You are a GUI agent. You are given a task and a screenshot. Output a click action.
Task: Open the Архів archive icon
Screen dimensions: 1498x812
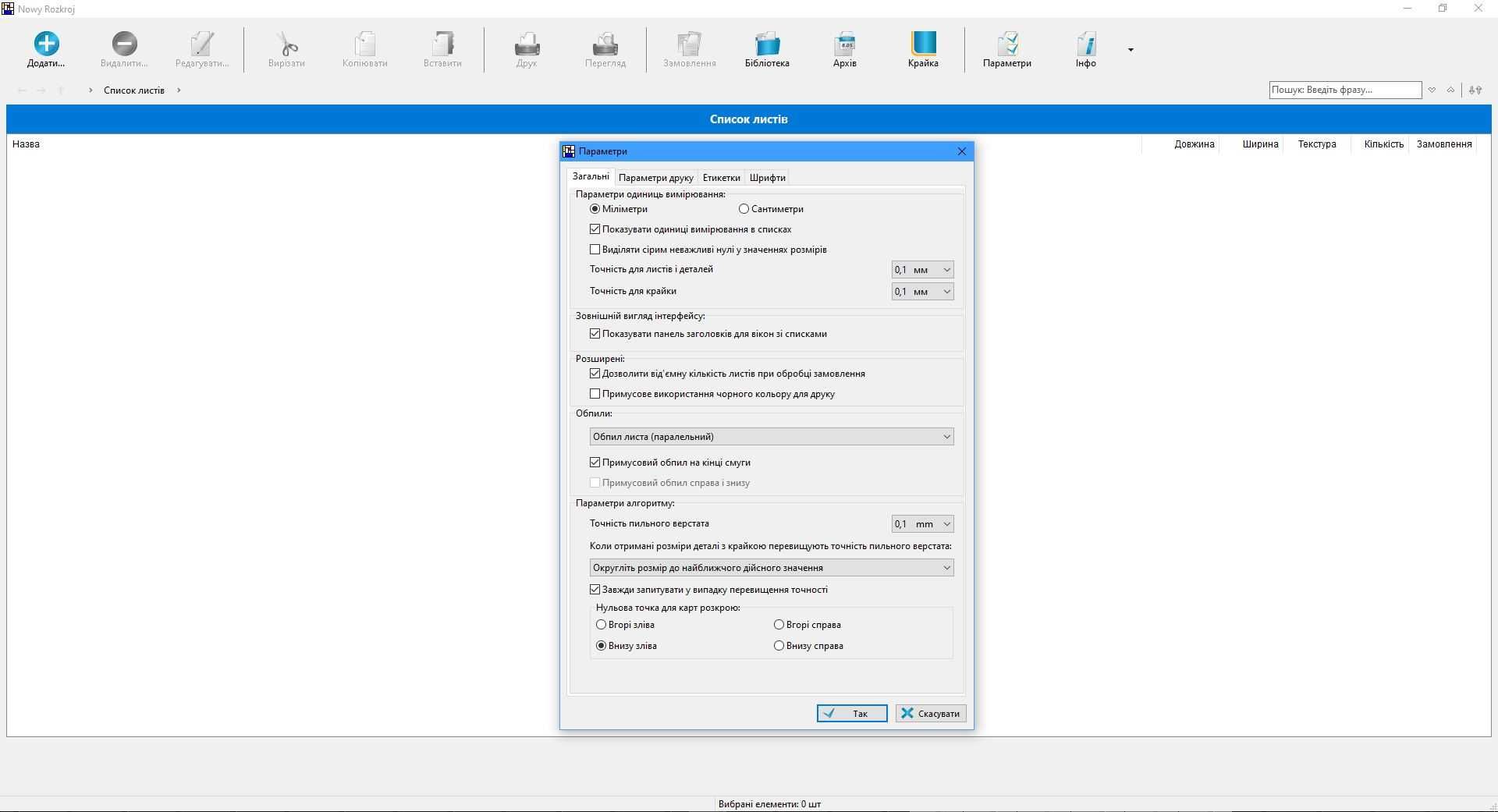[x=845, y=44]
